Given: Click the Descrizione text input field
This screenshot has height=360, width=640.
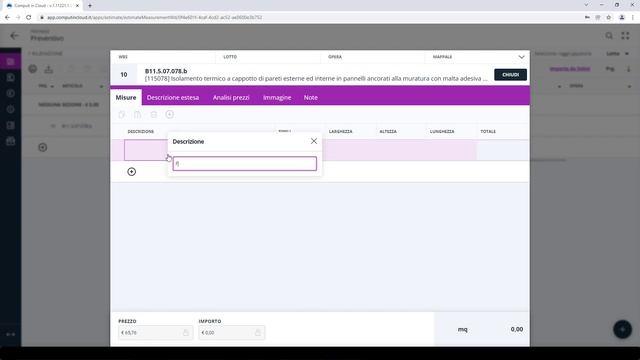Looking at the screenshot, I should 244,164.
